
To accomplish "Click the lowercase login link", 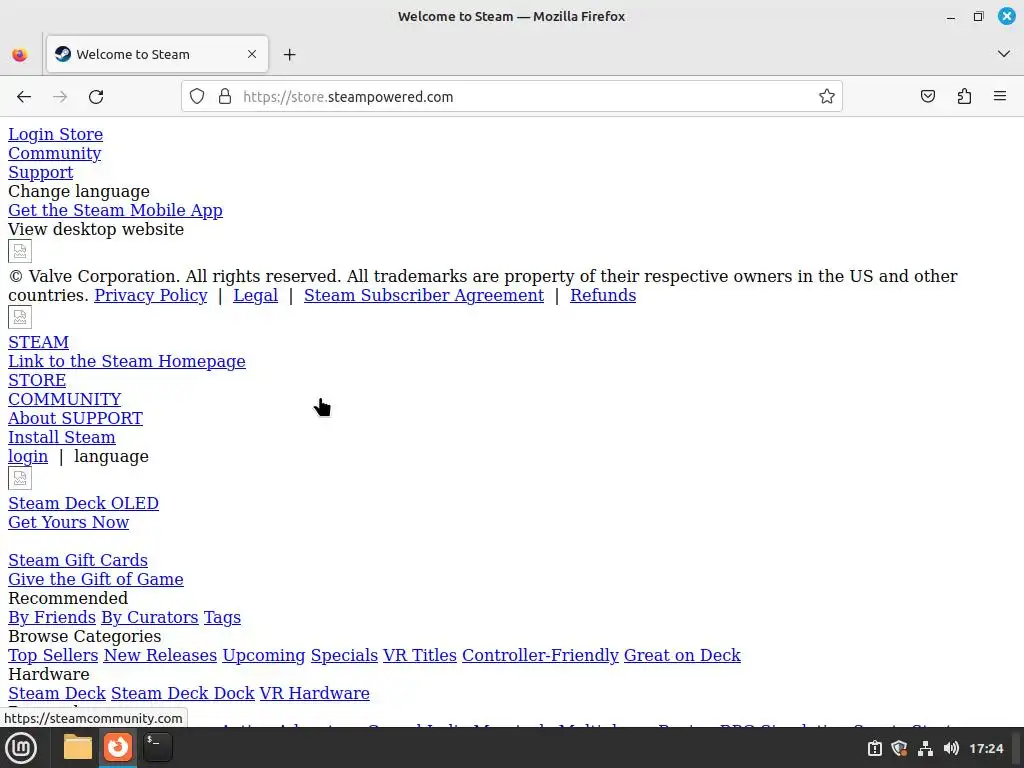I will point(28,456).
